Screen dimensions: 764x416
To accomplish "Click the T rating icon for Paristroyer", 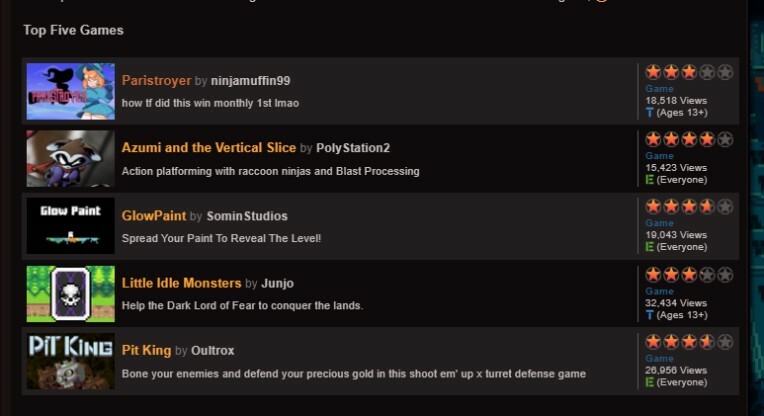I will point(649,113).
